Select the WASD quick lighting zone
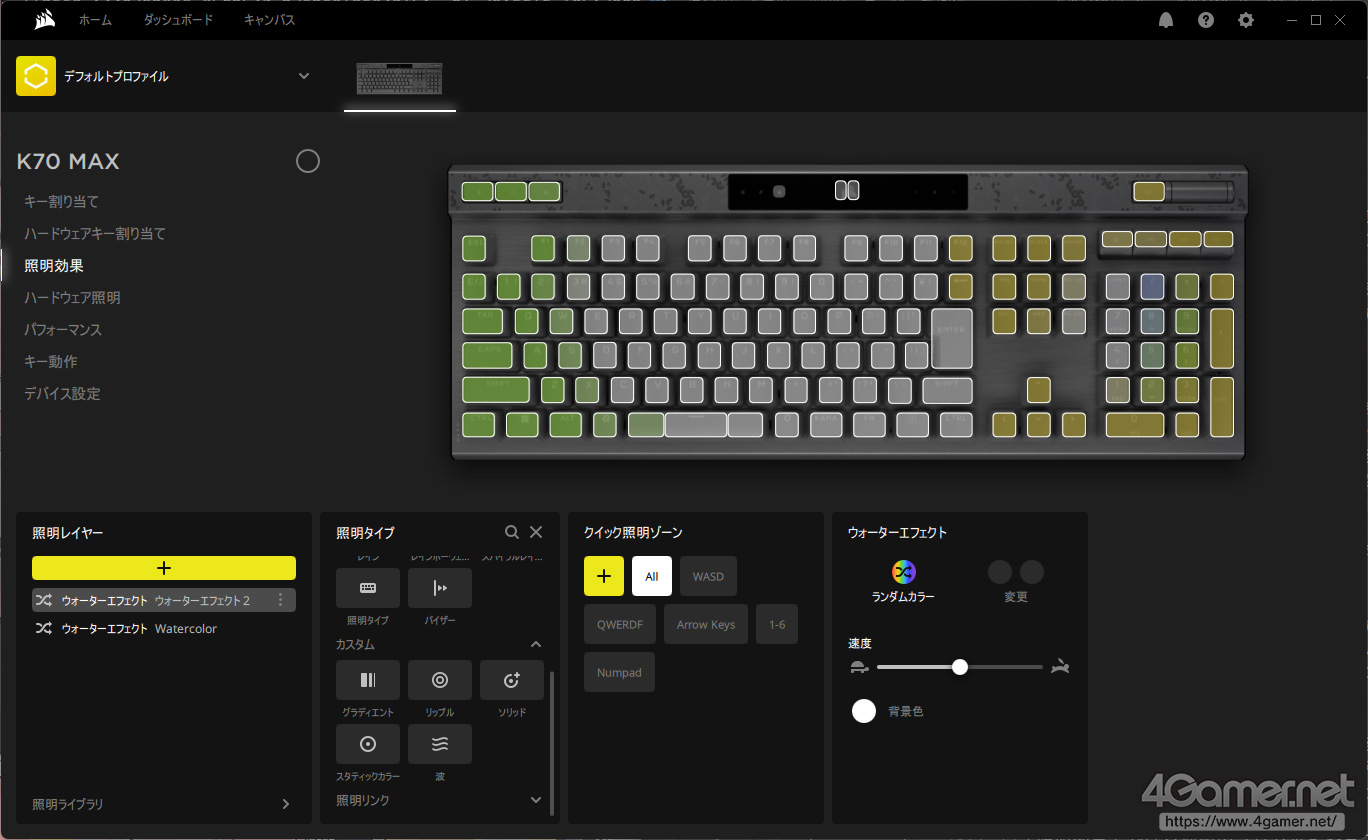The width and height of the screenshot is (1368, 840). pos(708,576)
